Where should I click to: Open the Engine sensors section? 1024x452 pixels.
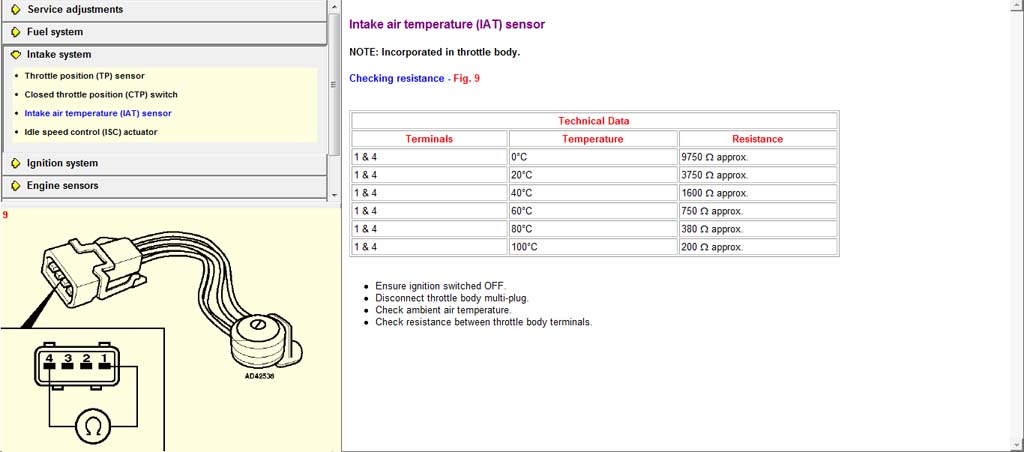tap(62, 186)
